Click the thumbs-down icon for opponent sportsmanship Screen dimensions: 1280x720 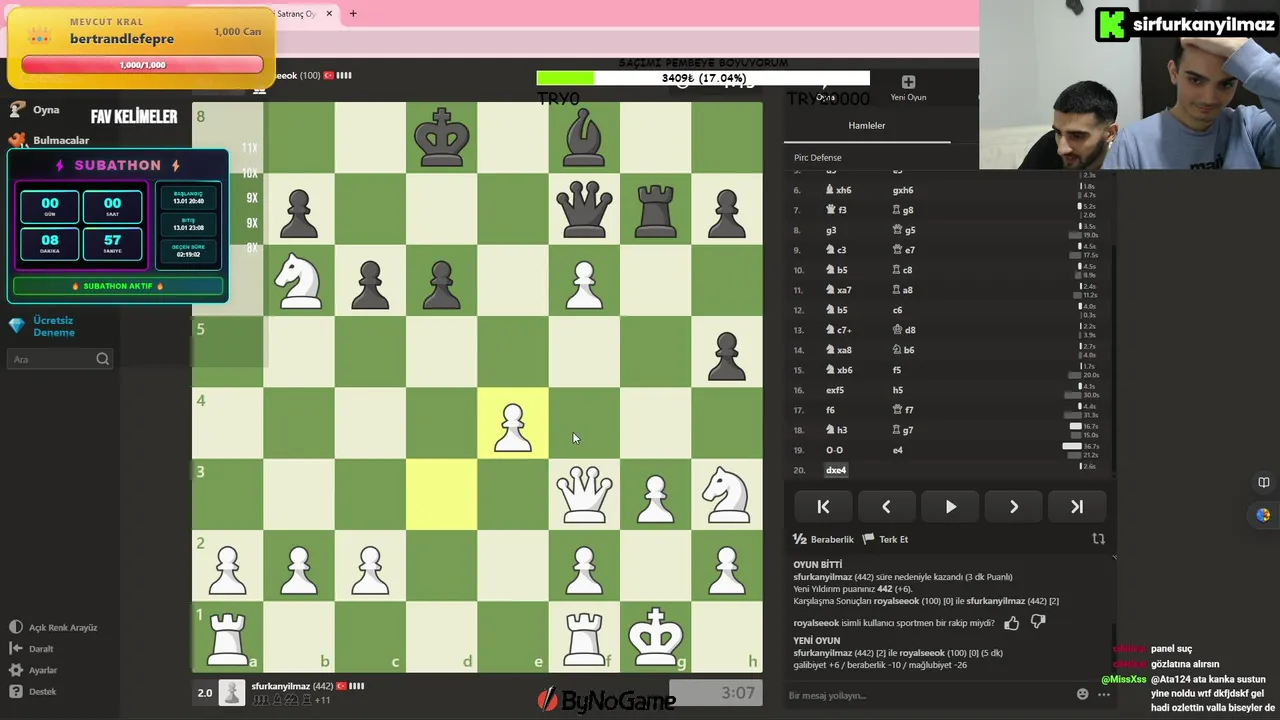(x=1038, y=623)
